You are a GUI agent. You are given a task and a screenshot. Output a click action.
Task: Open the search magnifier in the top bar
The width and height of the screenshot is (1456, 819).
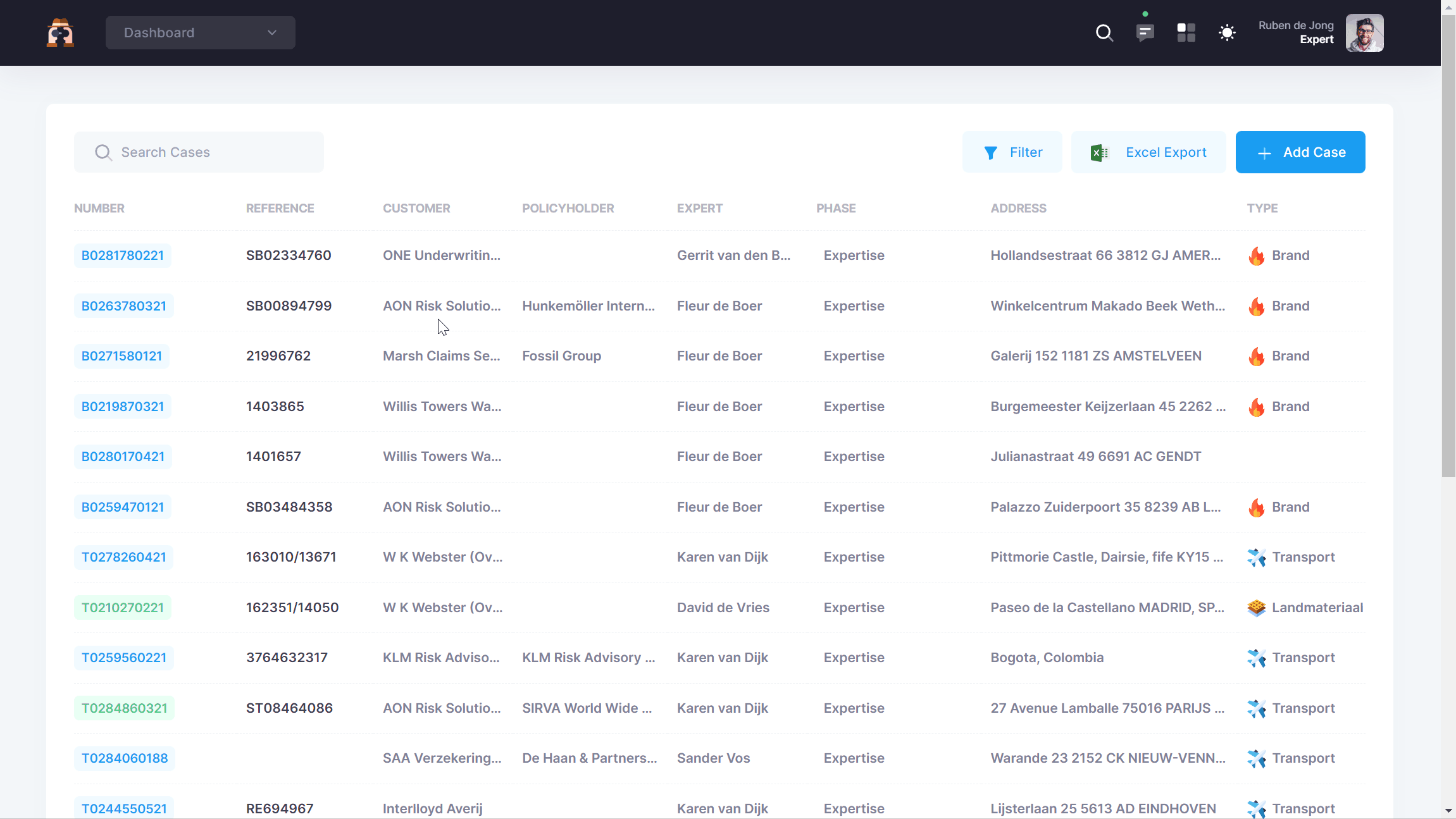click(x=1104, y=33)
